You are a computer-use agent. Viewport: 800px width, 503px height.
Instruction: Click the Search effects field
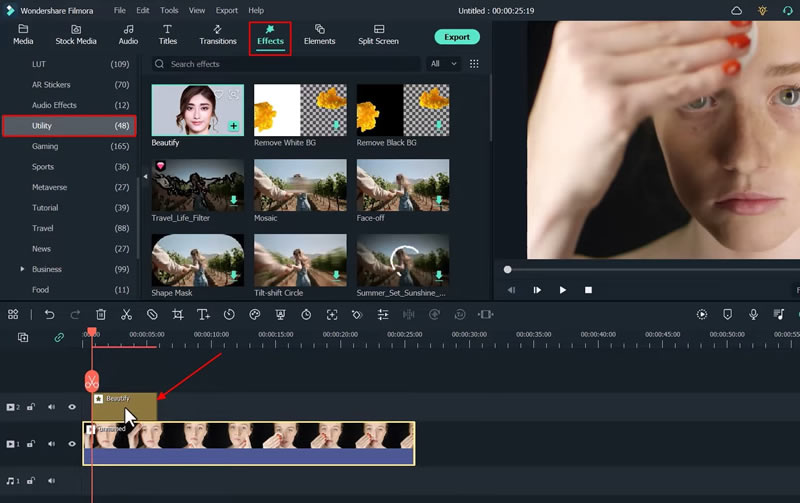click(286, 64)
